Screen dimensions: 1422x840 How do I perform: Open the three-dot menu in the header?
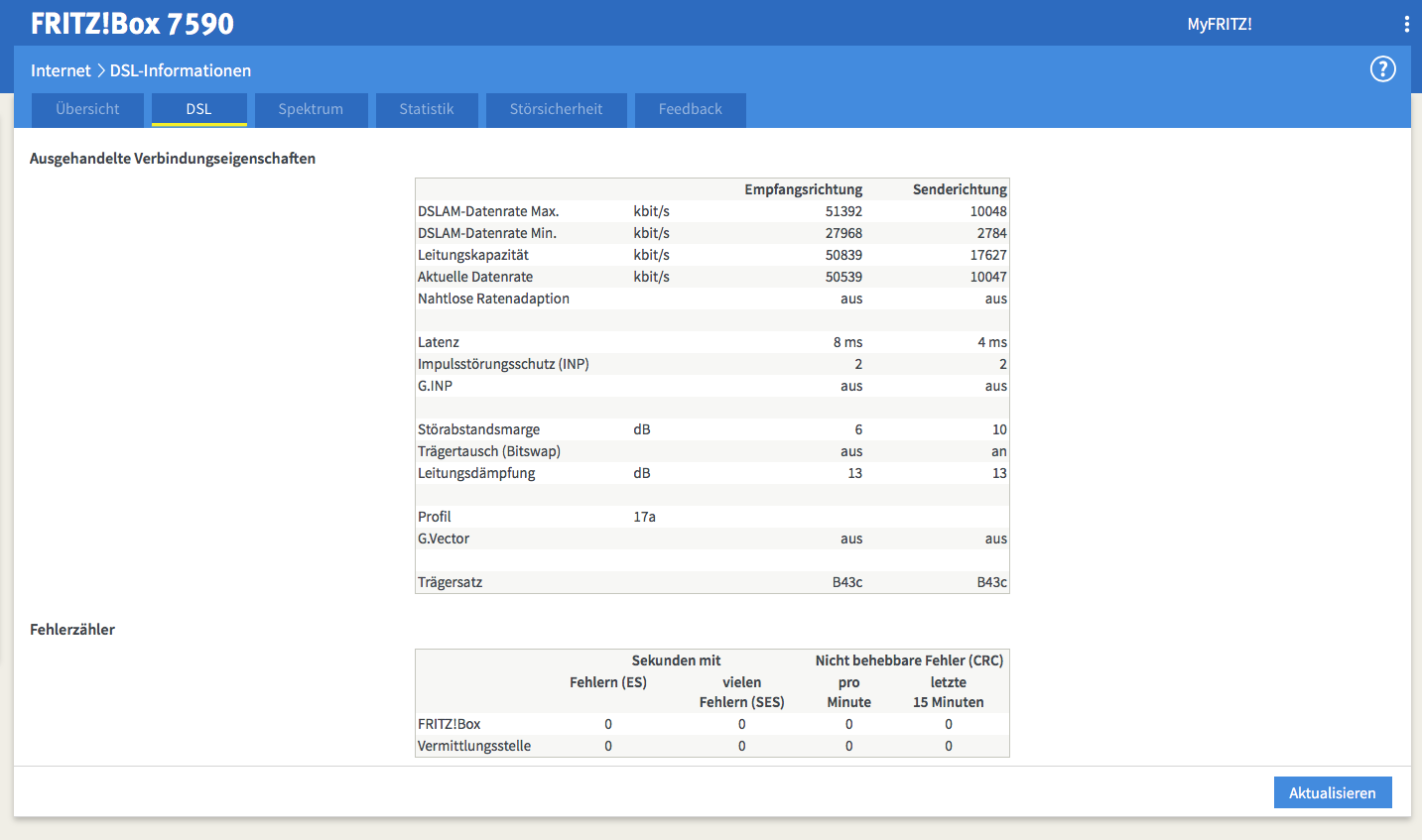[1406, 24]
